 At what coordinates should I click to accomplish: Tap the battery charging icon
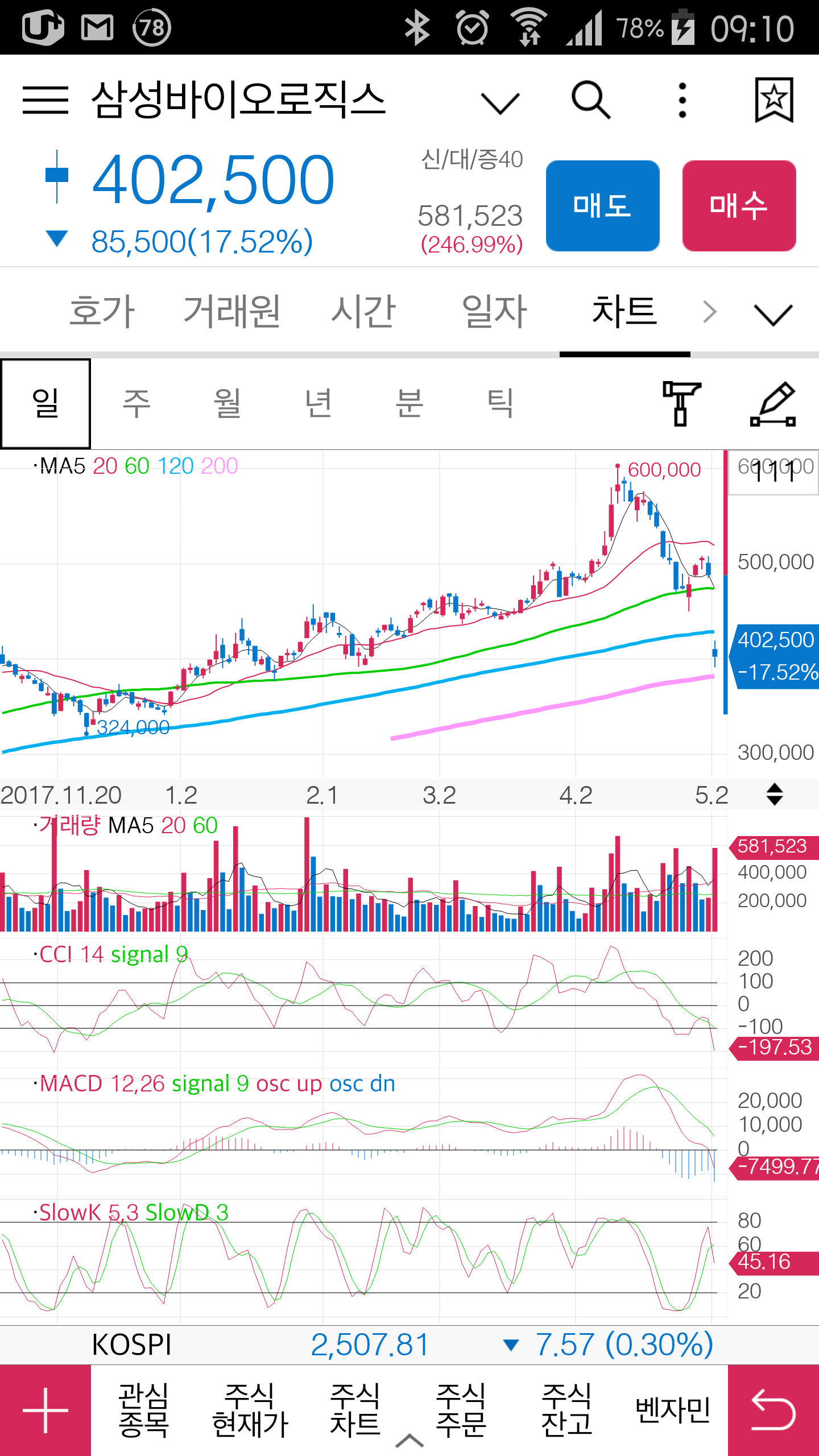click(684, 27)
